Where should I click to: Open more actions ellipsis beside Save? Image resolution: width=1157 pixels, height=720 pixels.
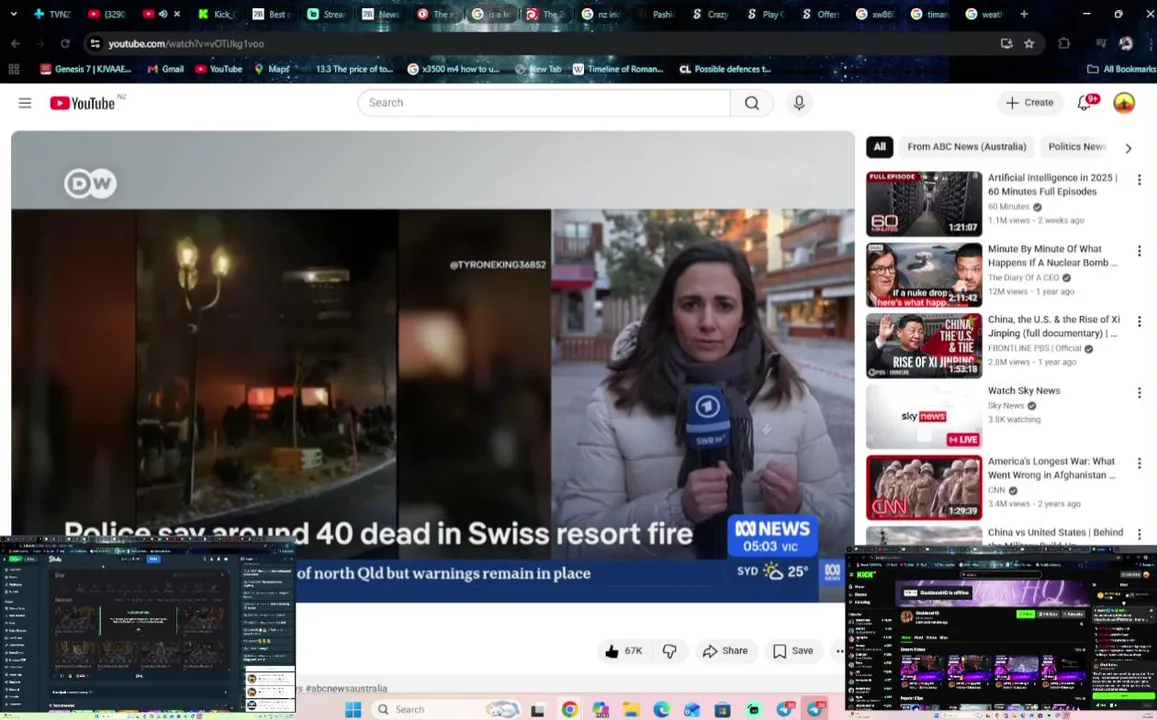839,651
